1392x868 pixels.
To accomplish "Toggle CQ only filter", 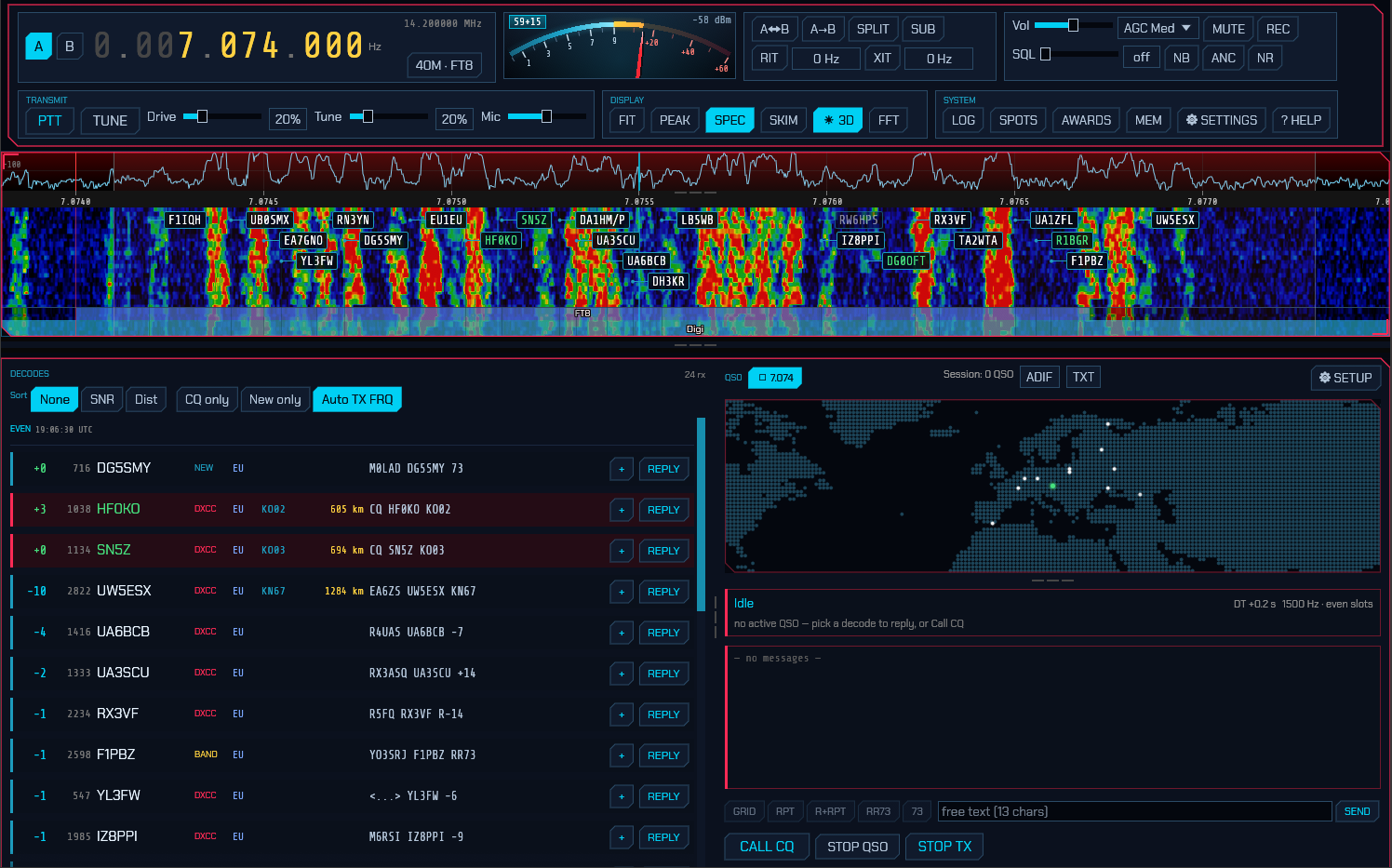I will point(207,399).
